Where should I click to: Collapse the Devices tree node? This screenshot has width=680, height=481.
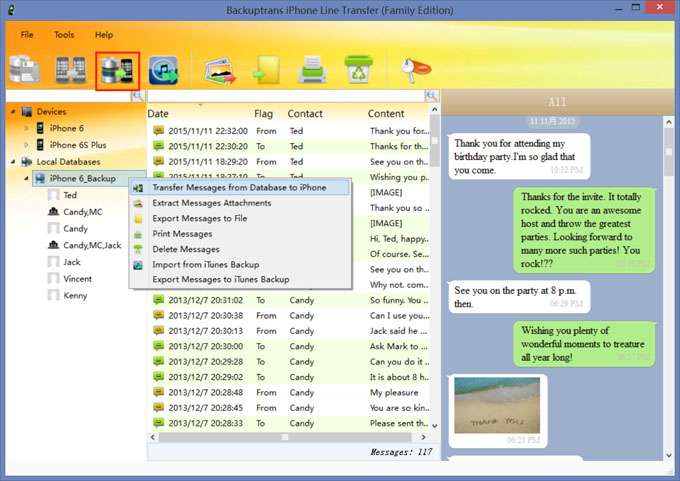click(x=13, y=111)
